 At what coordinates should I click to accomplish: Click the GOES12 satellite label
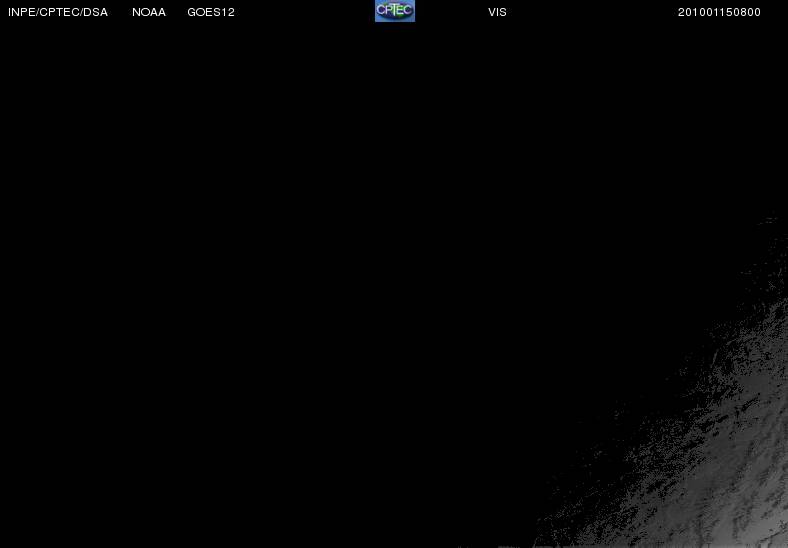[211, 12]
